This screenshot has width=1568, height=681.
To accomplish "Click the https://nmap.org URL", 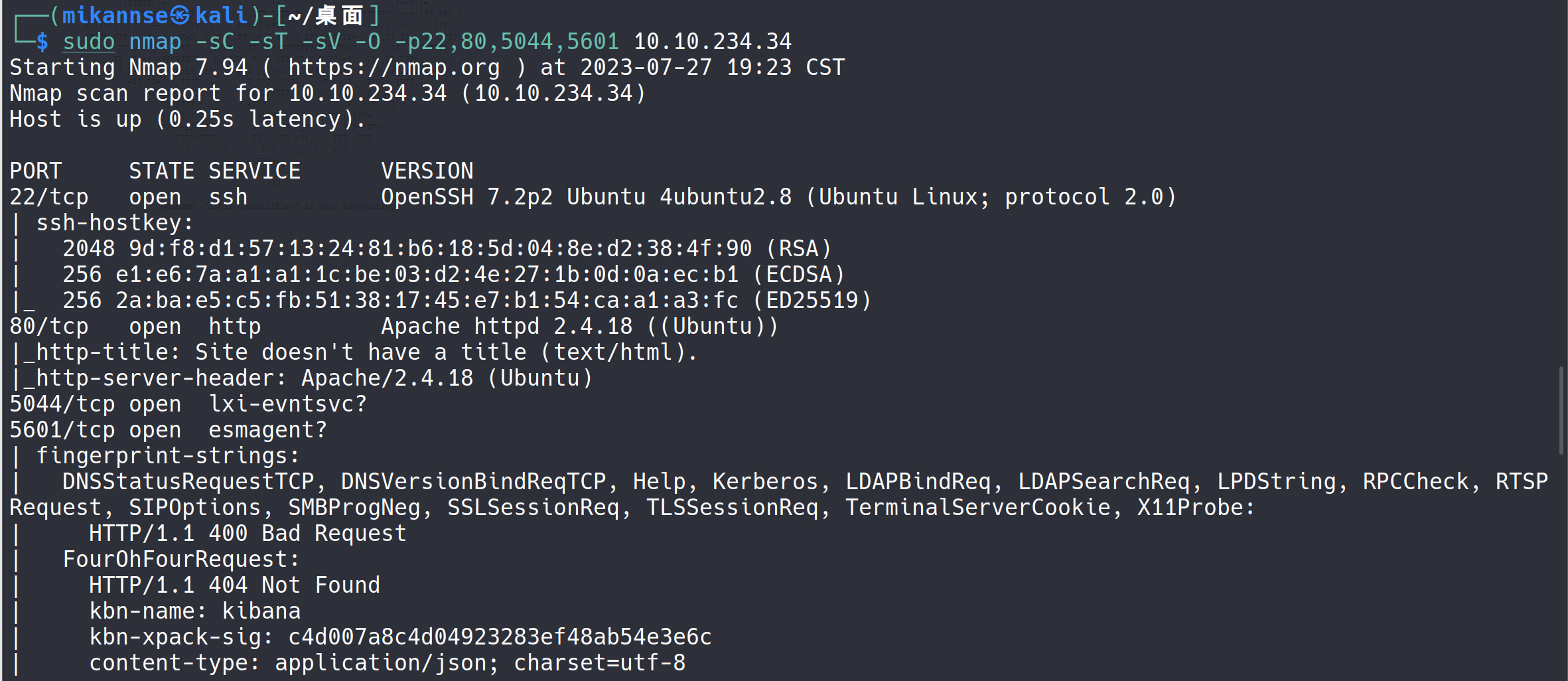I will (x=393, y=68).
